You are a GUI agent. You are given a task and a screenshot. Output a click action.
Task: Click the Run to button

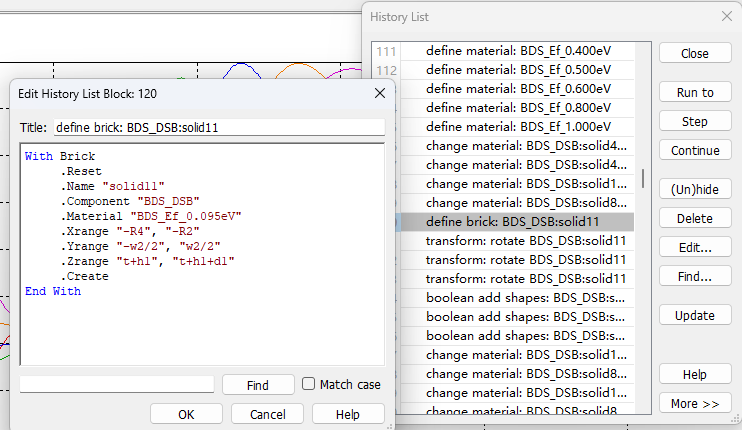[x=695, y=92]
